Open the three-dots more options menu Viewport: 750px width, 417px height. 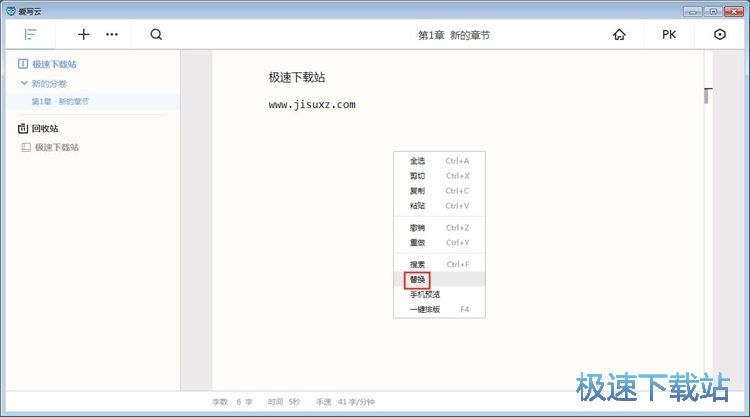click(x=112, y=34)
